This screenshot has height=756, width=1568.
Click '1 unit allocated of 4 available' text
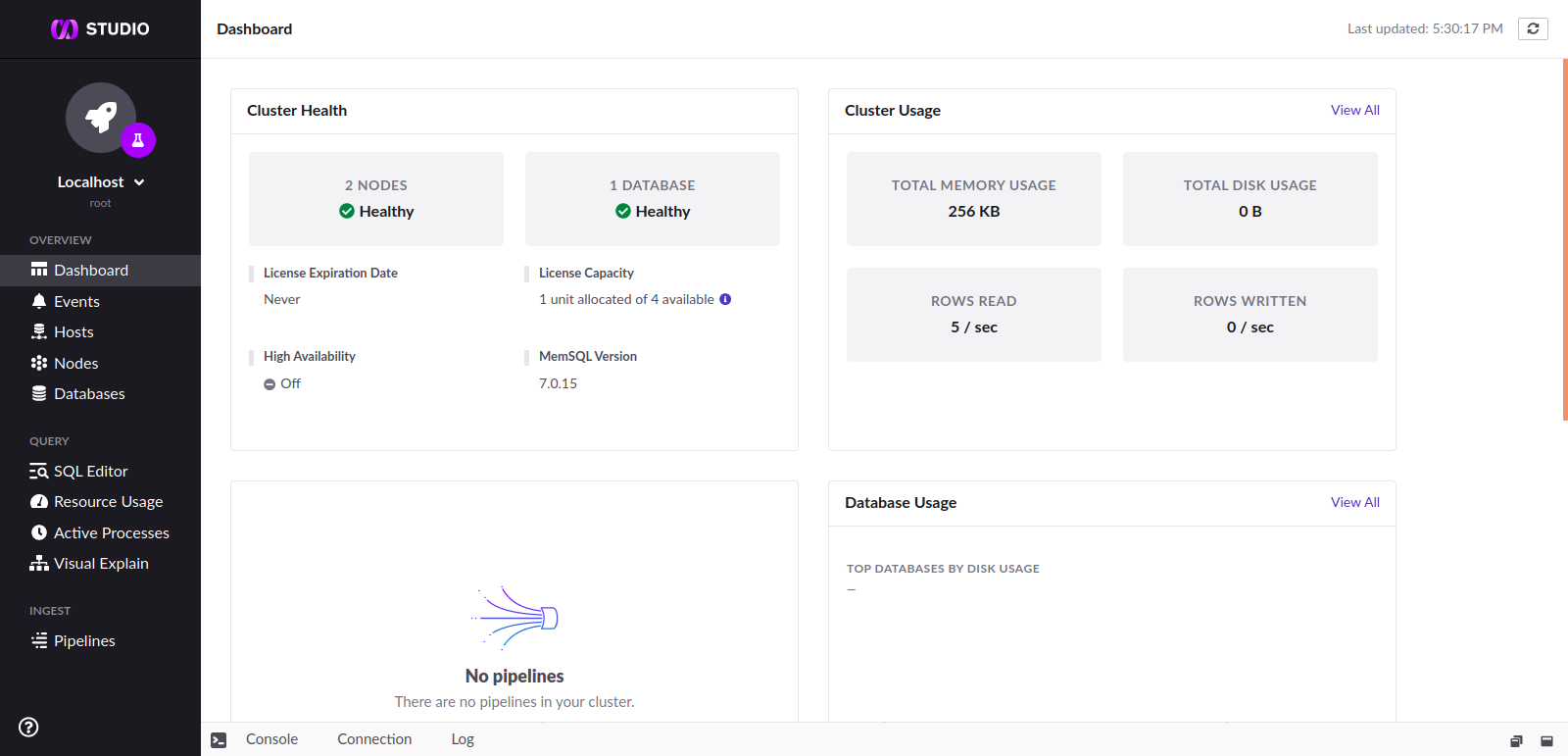coord(626,299)
